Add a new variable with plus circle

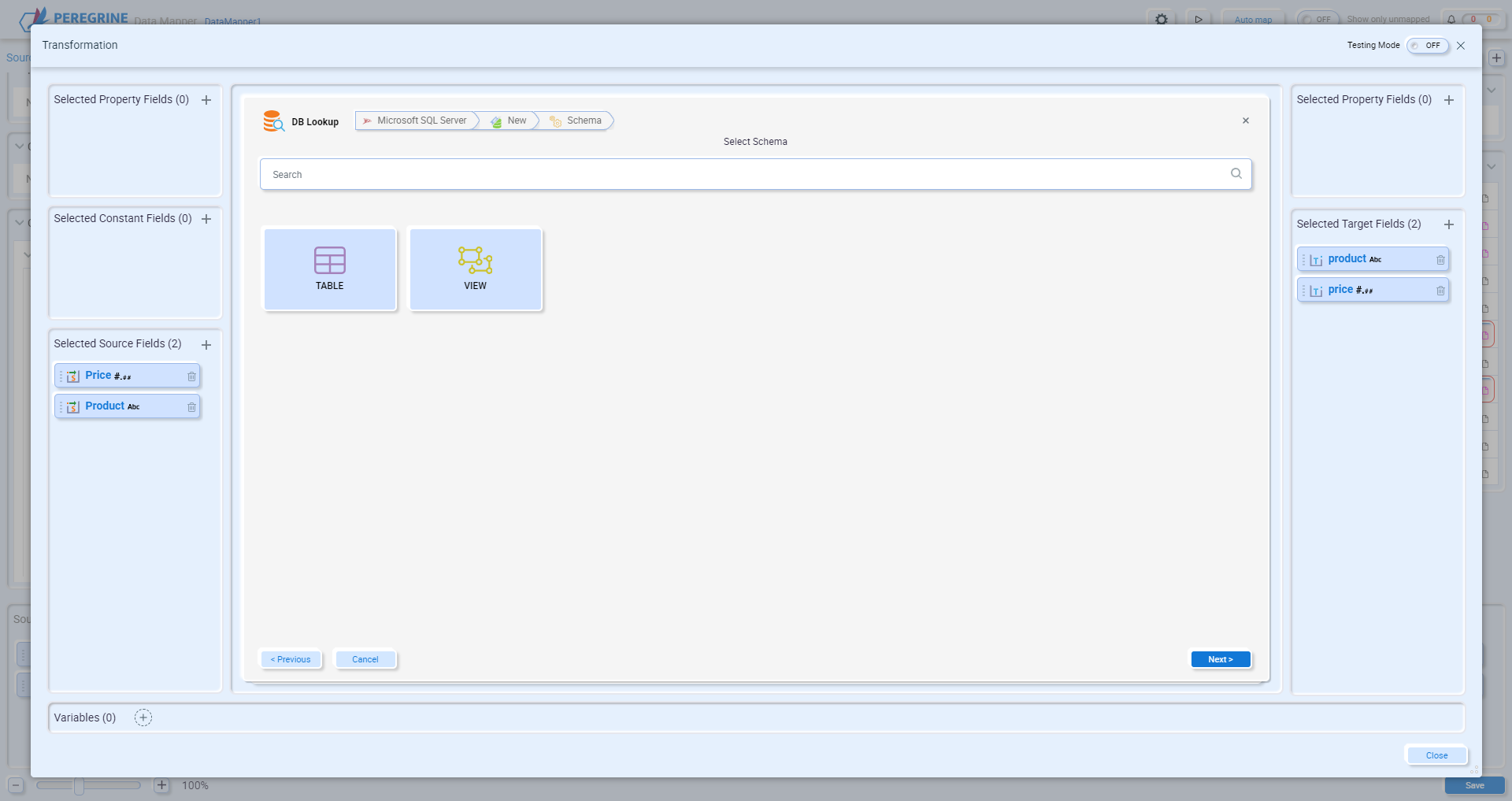click(143, 718)
